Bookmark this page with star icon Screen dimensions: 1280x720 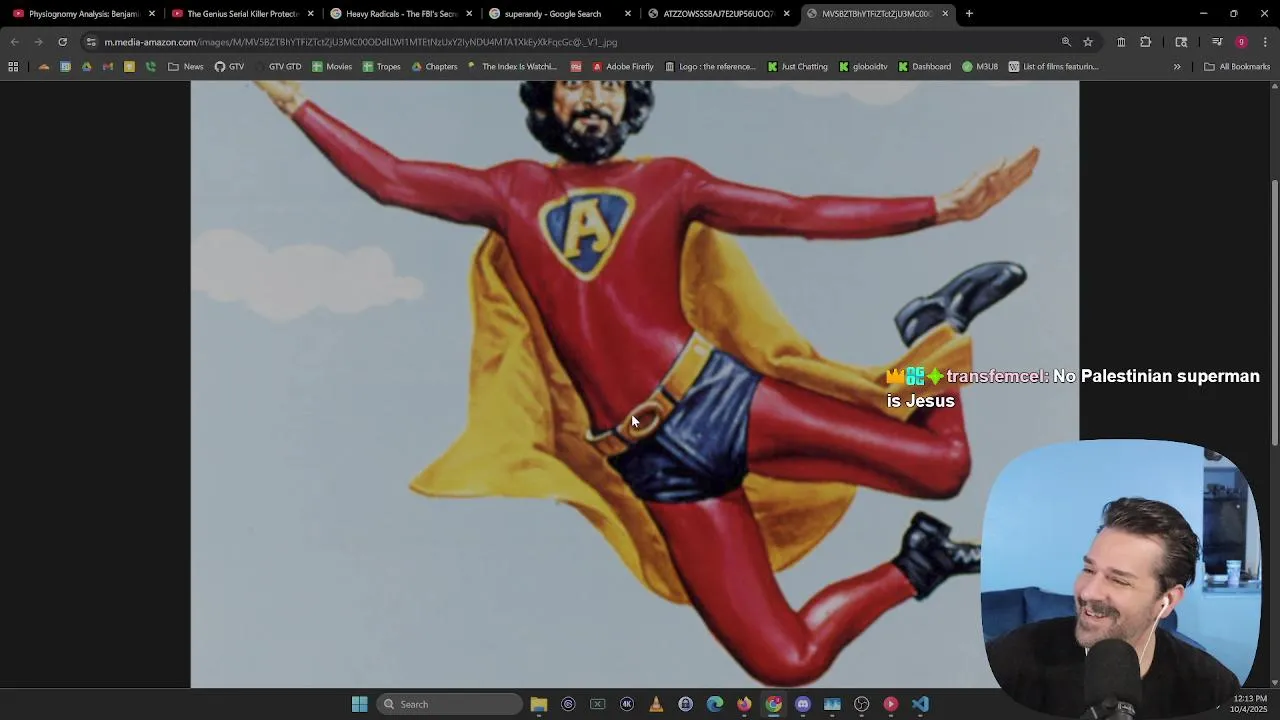tap(1088, 42)
